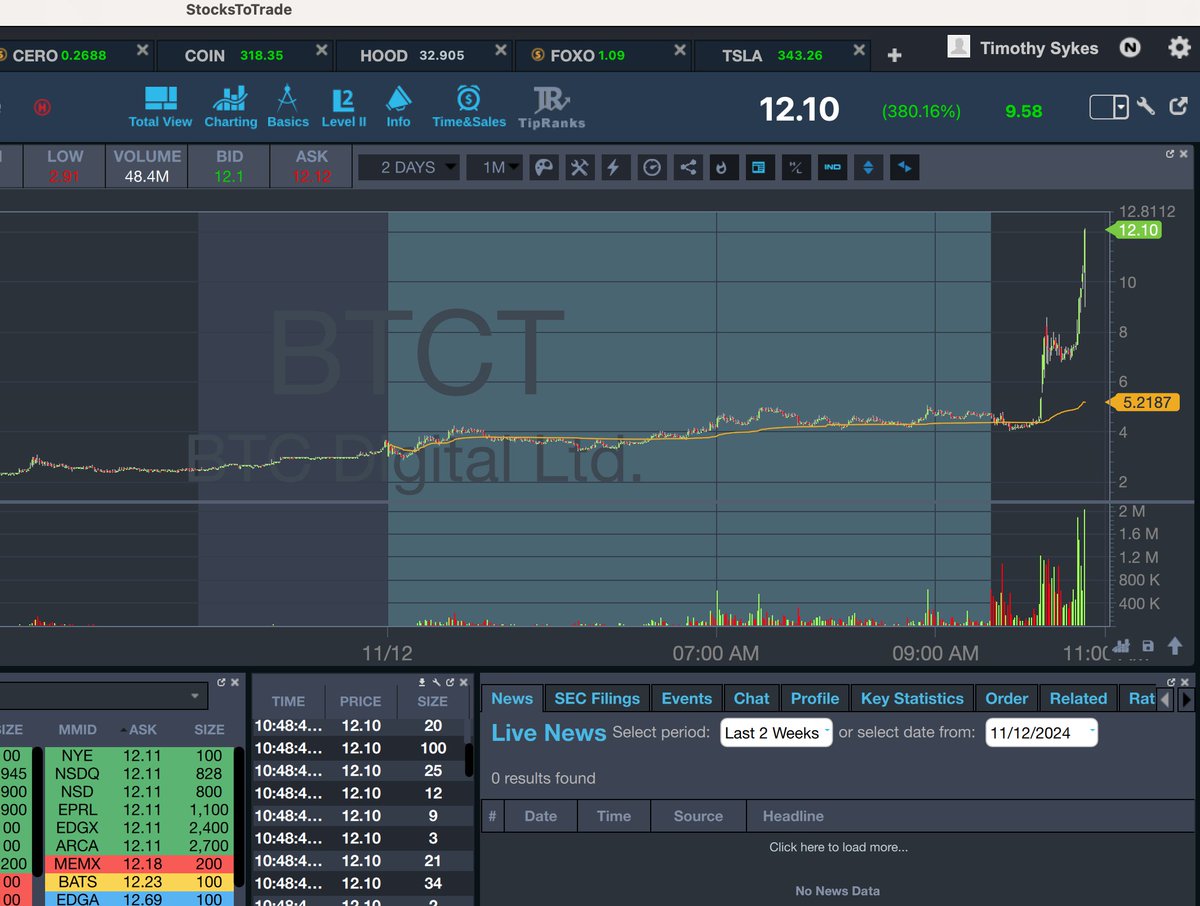Image resolution: width=1200 pixels, height=906 pixels.
Task: Click the chart bottom save disk icon
Action: (1148, 646)
